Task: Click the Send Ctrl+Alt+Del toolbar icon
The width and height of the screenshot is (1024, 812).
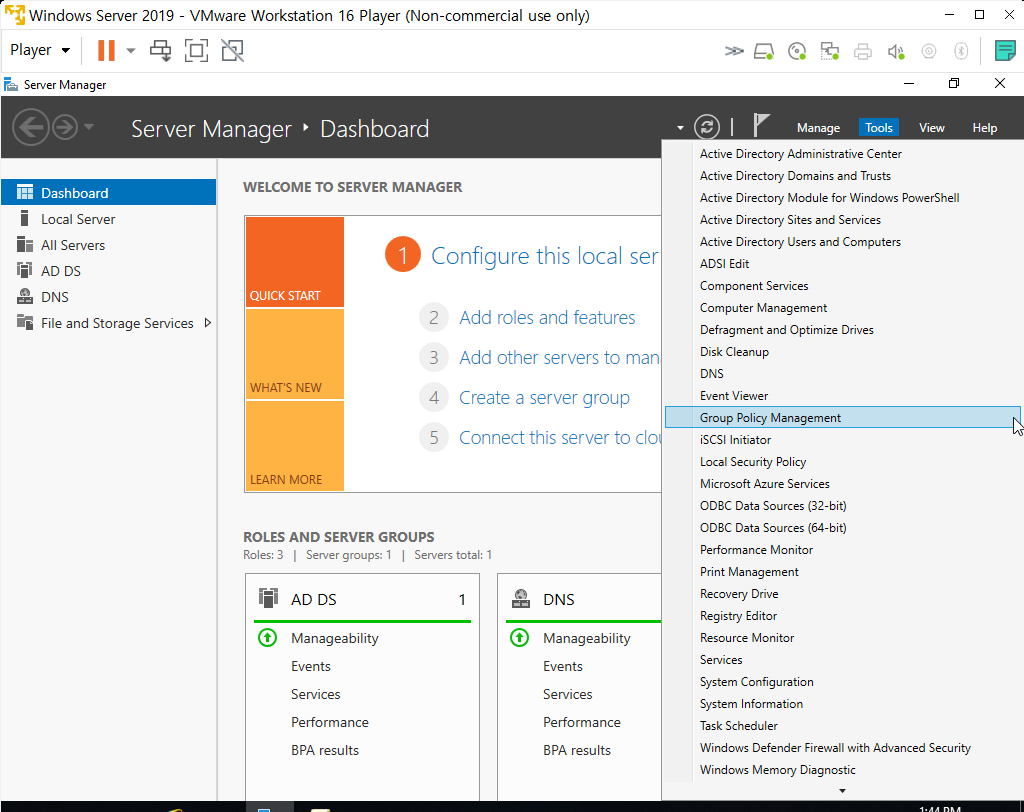Action: click(160, 50)
